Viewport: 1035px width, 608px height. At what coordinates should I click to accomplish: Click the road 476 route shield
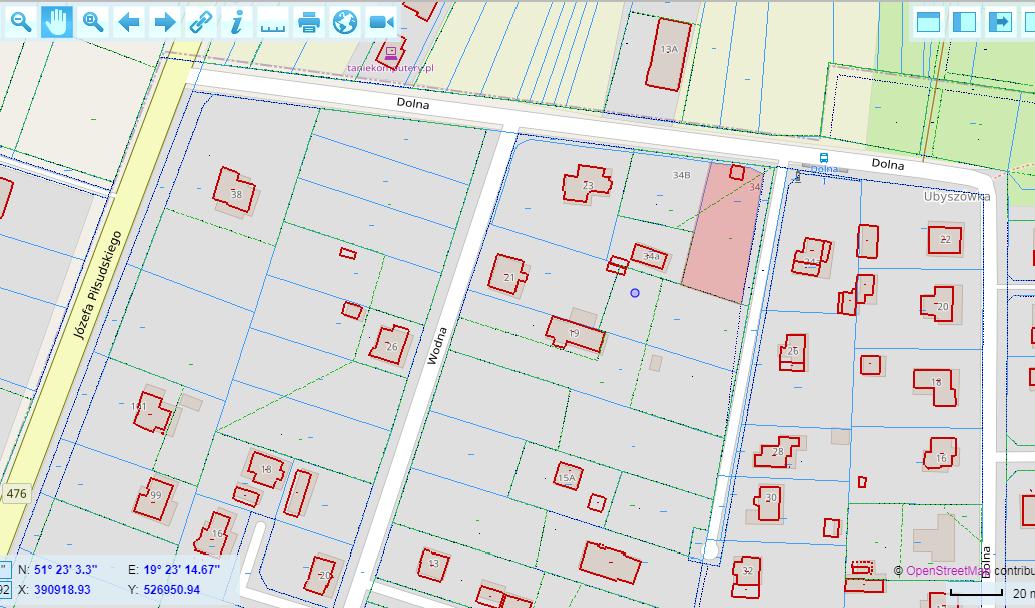pos(17,493)
